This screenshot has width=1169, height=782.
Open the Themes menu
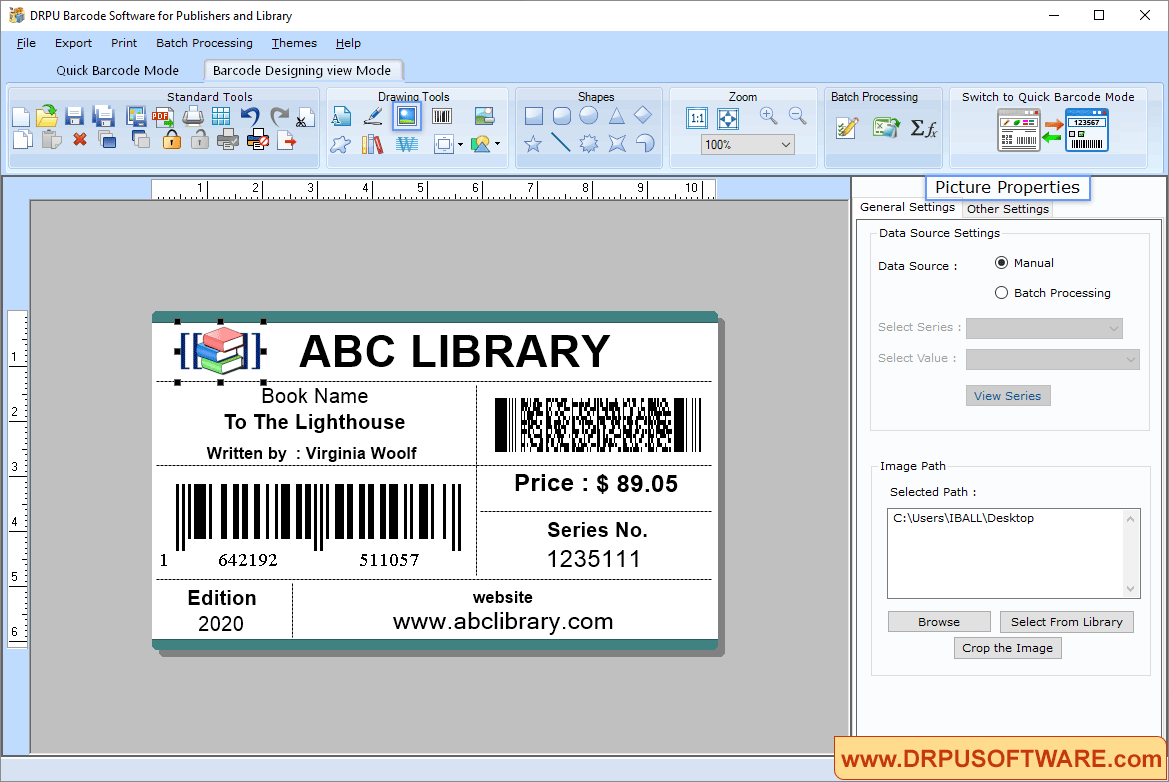pyautogui.click(x=293, y=43)
